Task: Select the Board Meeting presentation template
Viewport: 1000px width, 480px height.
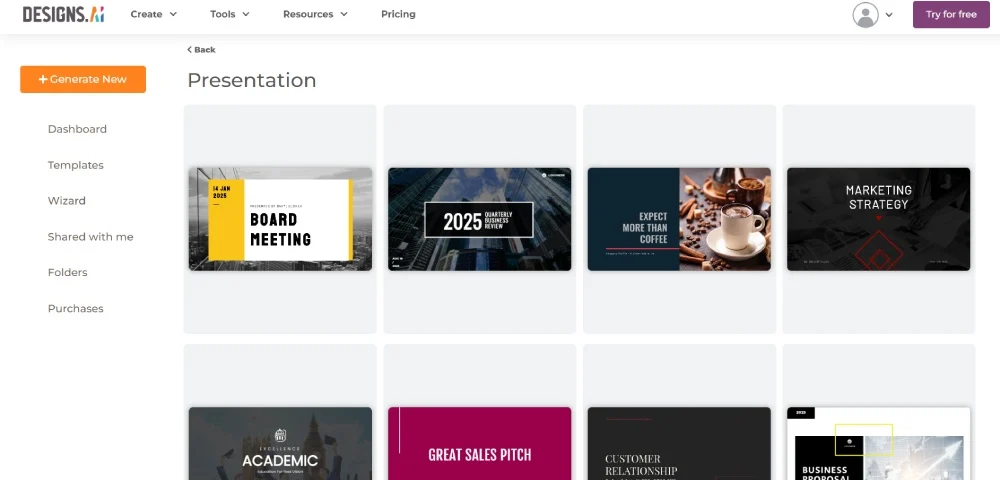Action: pyautogui.click(x=280, y=219)
